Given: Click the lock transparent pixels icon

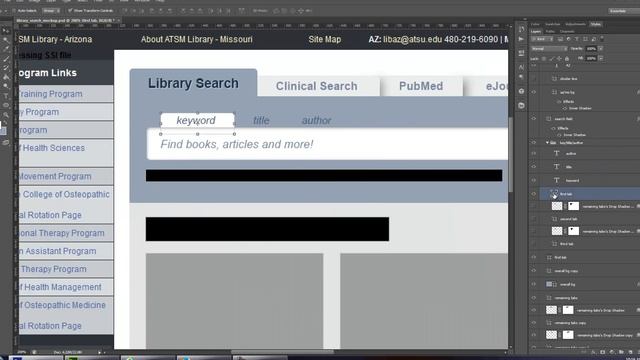Looking at the screenshot, I should click(544, 58).
